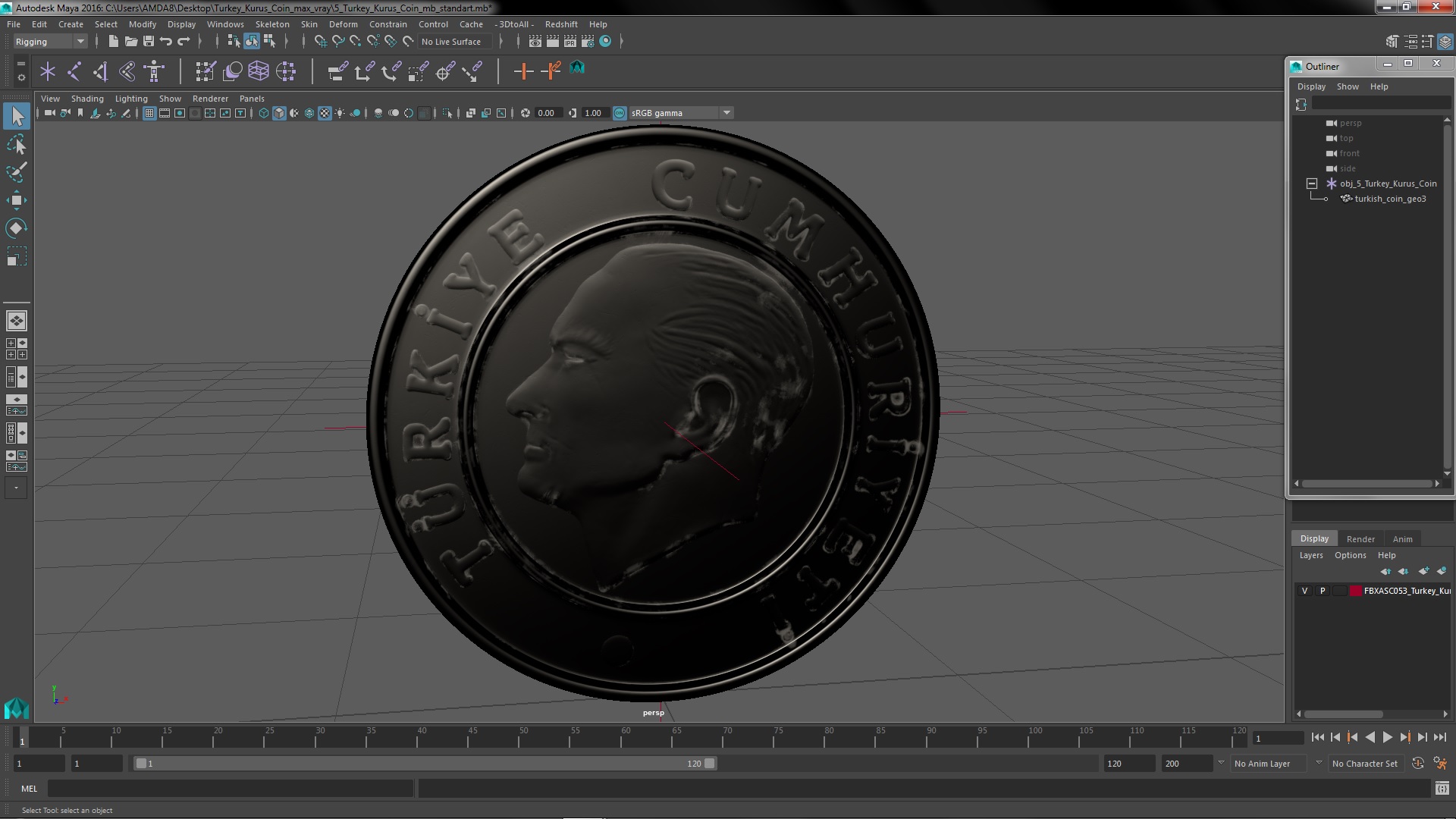The height and width of the screenshot is (819, 1456).
Task: Open No Character Set dropdown
Action: tap(1365, 764)
